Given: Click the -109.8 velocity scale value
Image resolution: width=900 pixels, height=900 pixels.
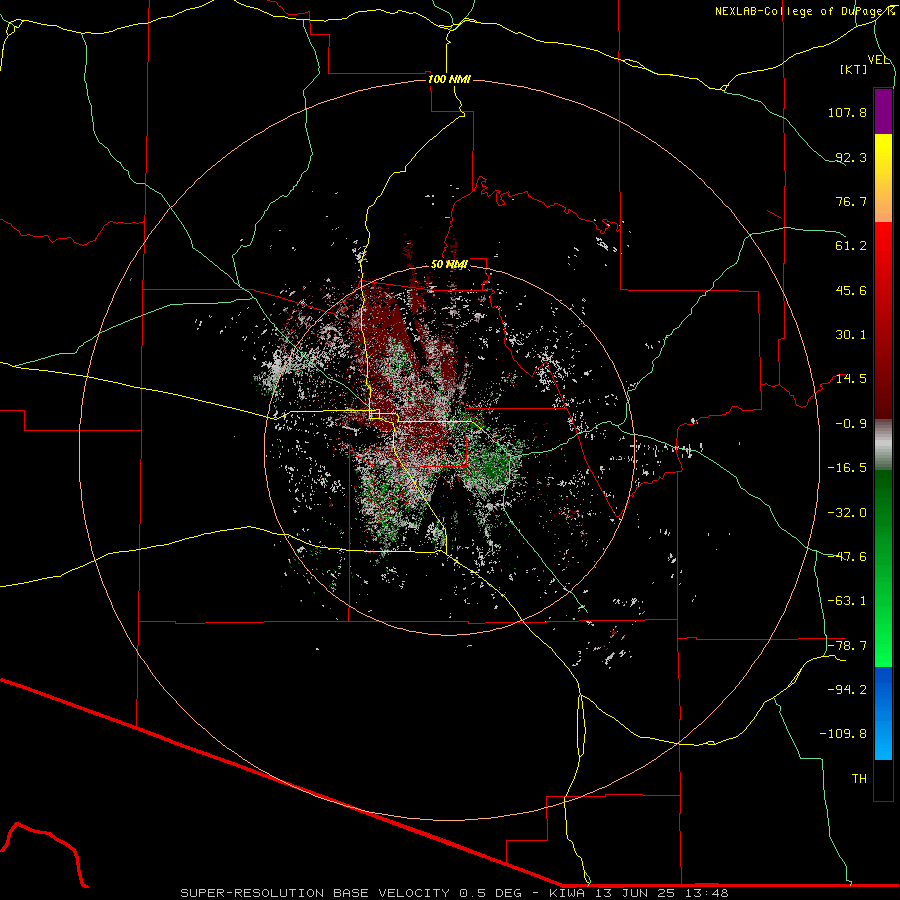Looking at the screenshot, I should pyautogui.click(x=843, y=734).
